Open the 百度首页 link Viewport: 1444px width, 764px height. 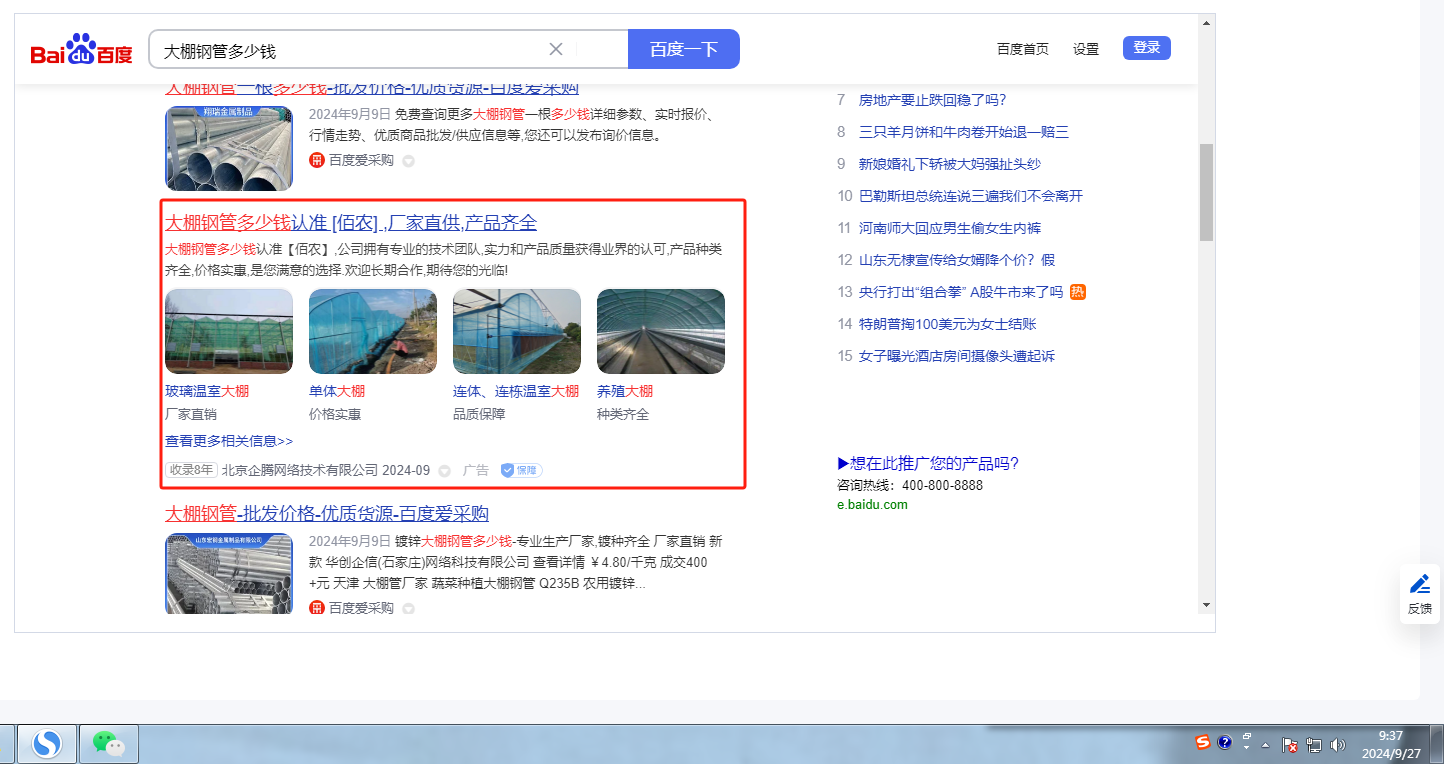1023,49
